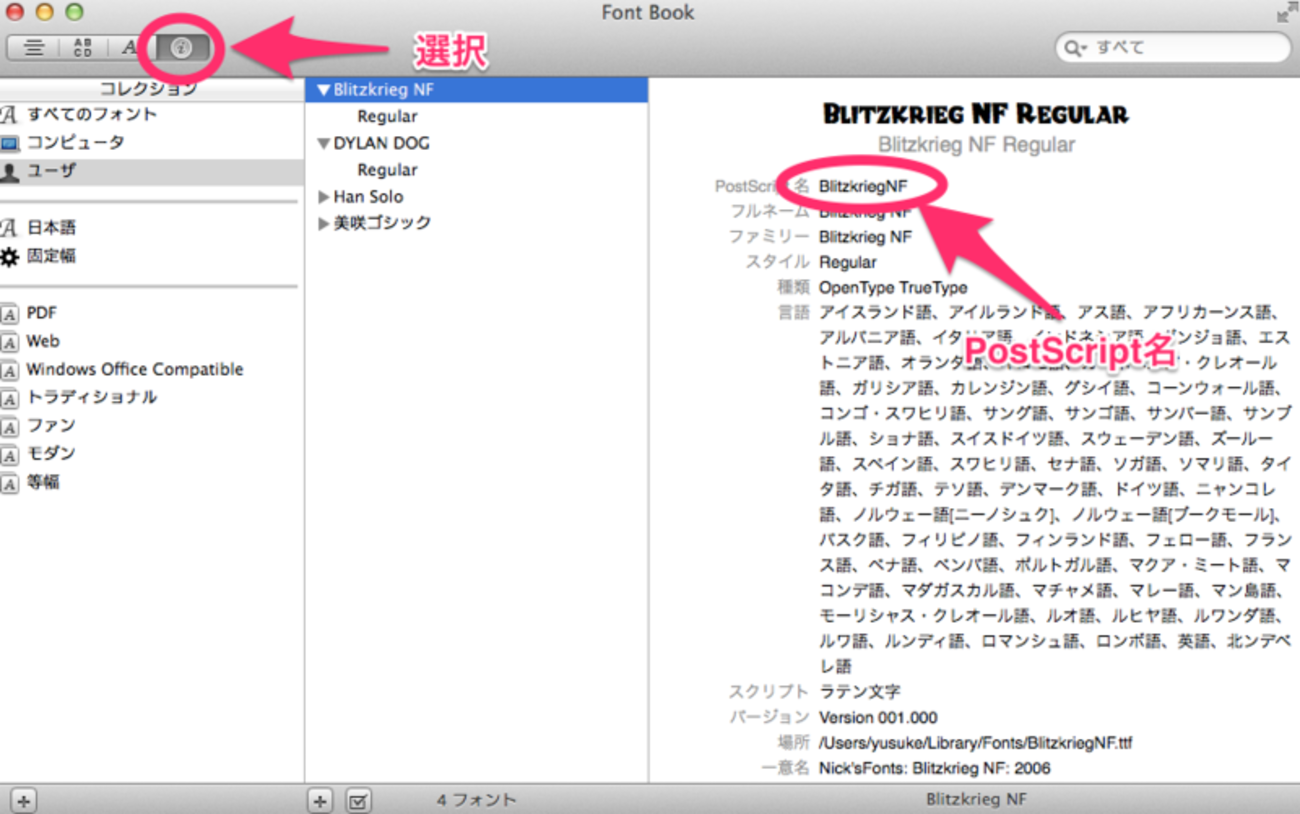Select the 固定幅 gear icon
Image resolution: width=1300 pixels, height=814 pixels.
click(x=10, y=257)
